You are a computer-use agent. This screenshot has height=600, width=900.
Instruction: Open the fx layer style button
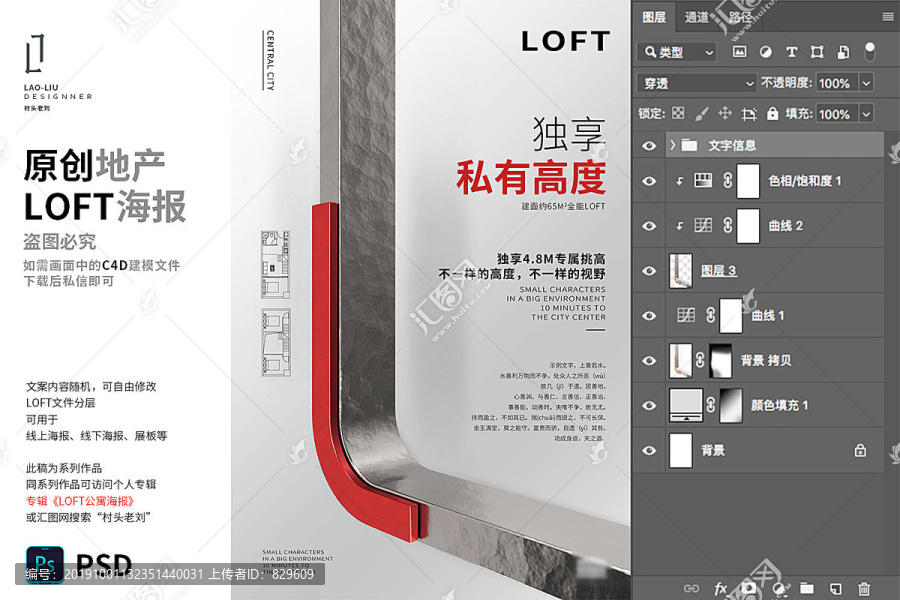[x=720, y=589]
